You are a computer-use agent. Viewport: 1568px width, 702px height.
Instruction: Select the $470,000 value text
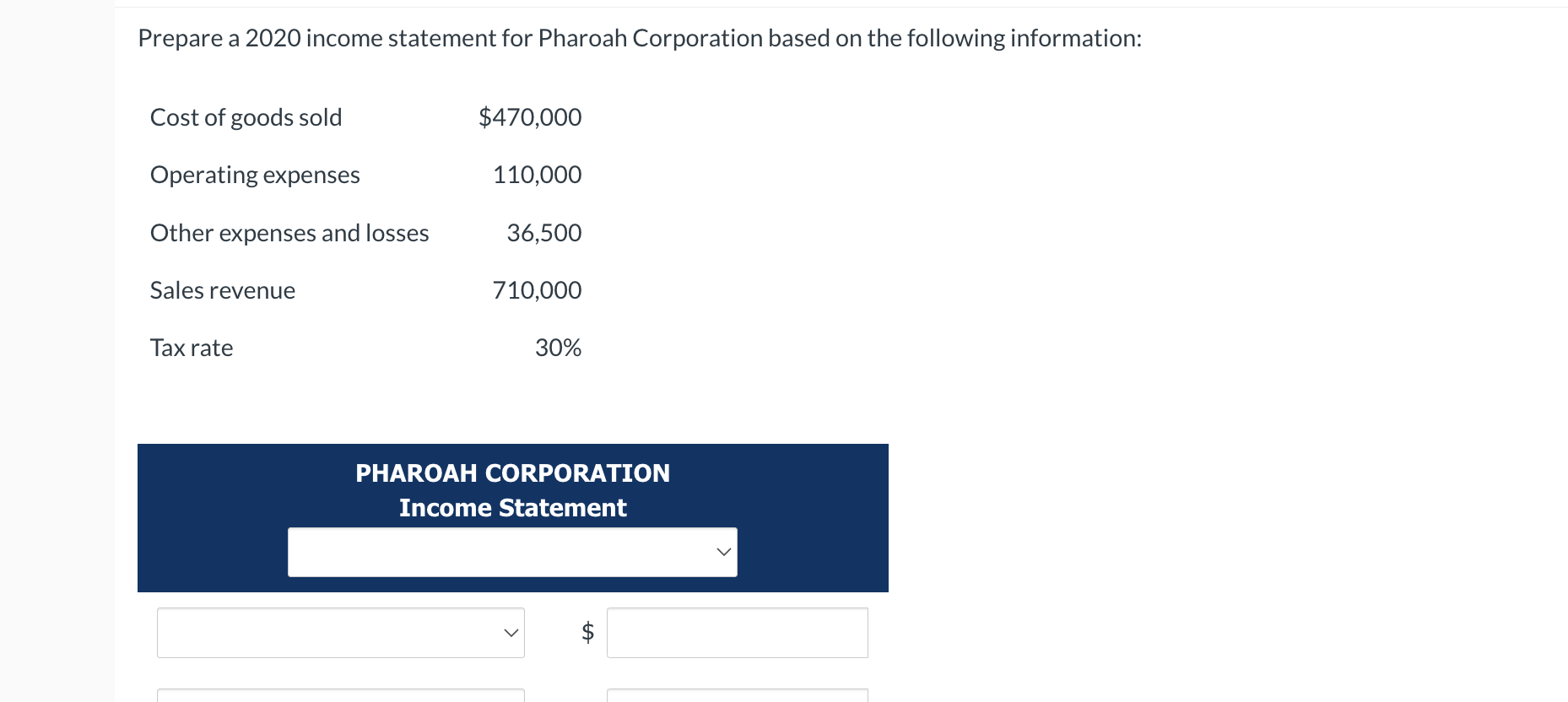[x=530, y=117]
